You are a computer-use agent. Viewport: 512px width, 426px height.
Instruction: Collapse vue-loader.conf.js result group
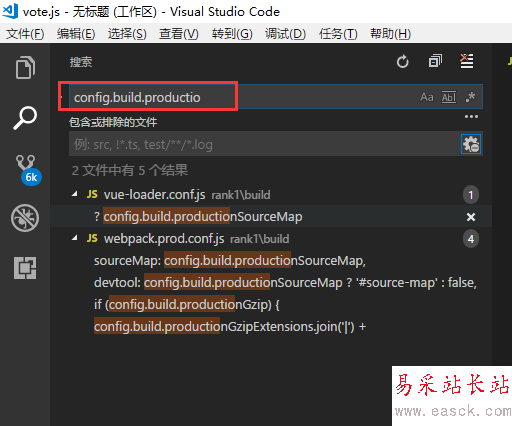75,194
